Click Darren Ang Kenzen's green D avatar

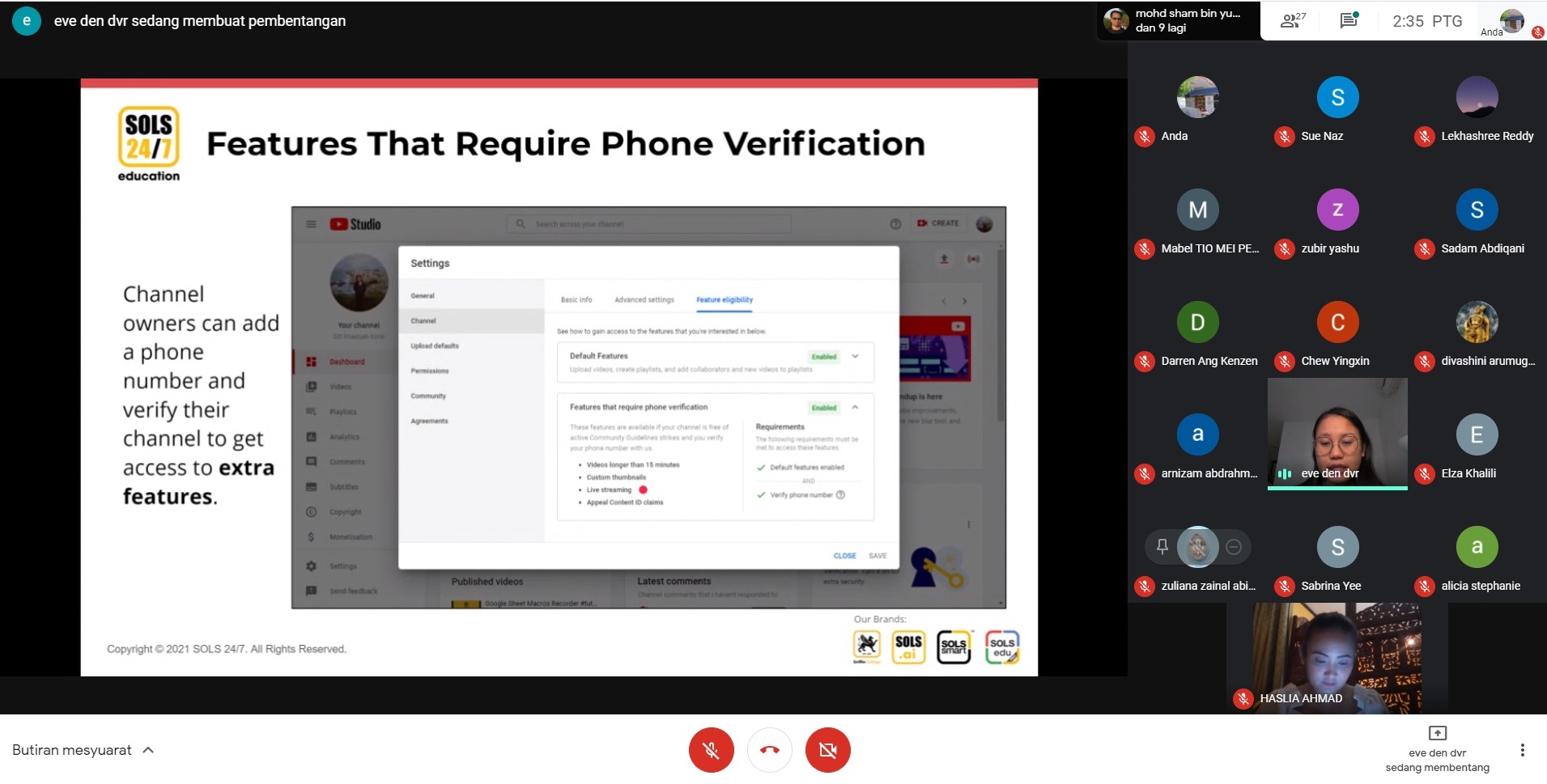(x=1197, y=322)
